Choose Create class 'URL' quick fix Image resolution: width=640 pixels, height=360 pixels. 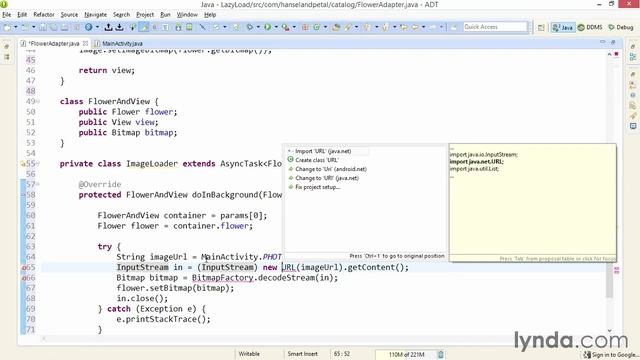pyautogui.click(x=316, y=160)
